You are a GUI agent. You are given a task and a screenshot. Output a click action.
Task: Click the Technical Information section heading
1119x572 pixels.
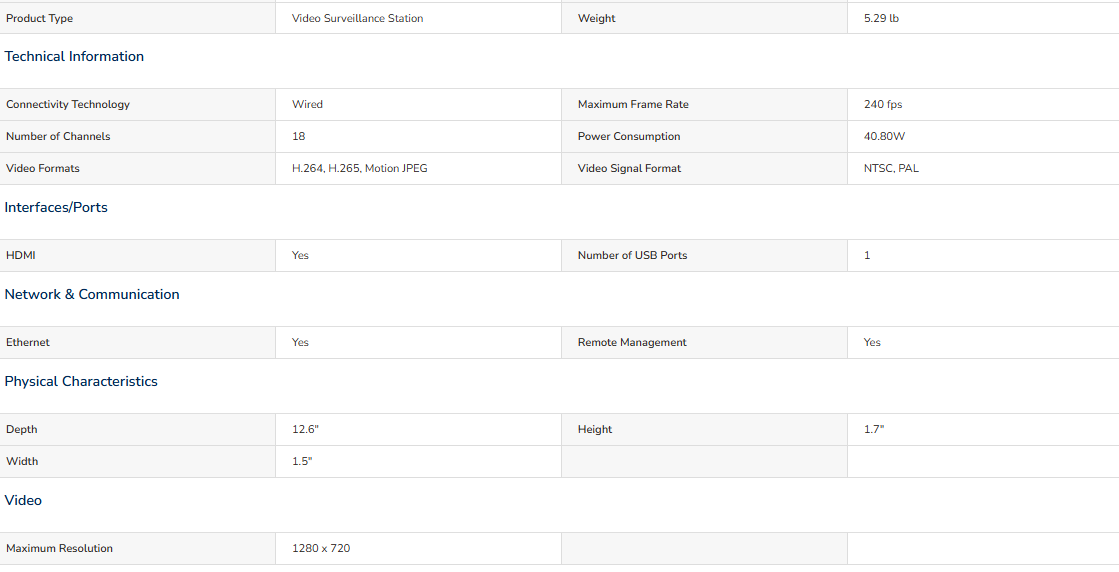(x=74, y=56)
